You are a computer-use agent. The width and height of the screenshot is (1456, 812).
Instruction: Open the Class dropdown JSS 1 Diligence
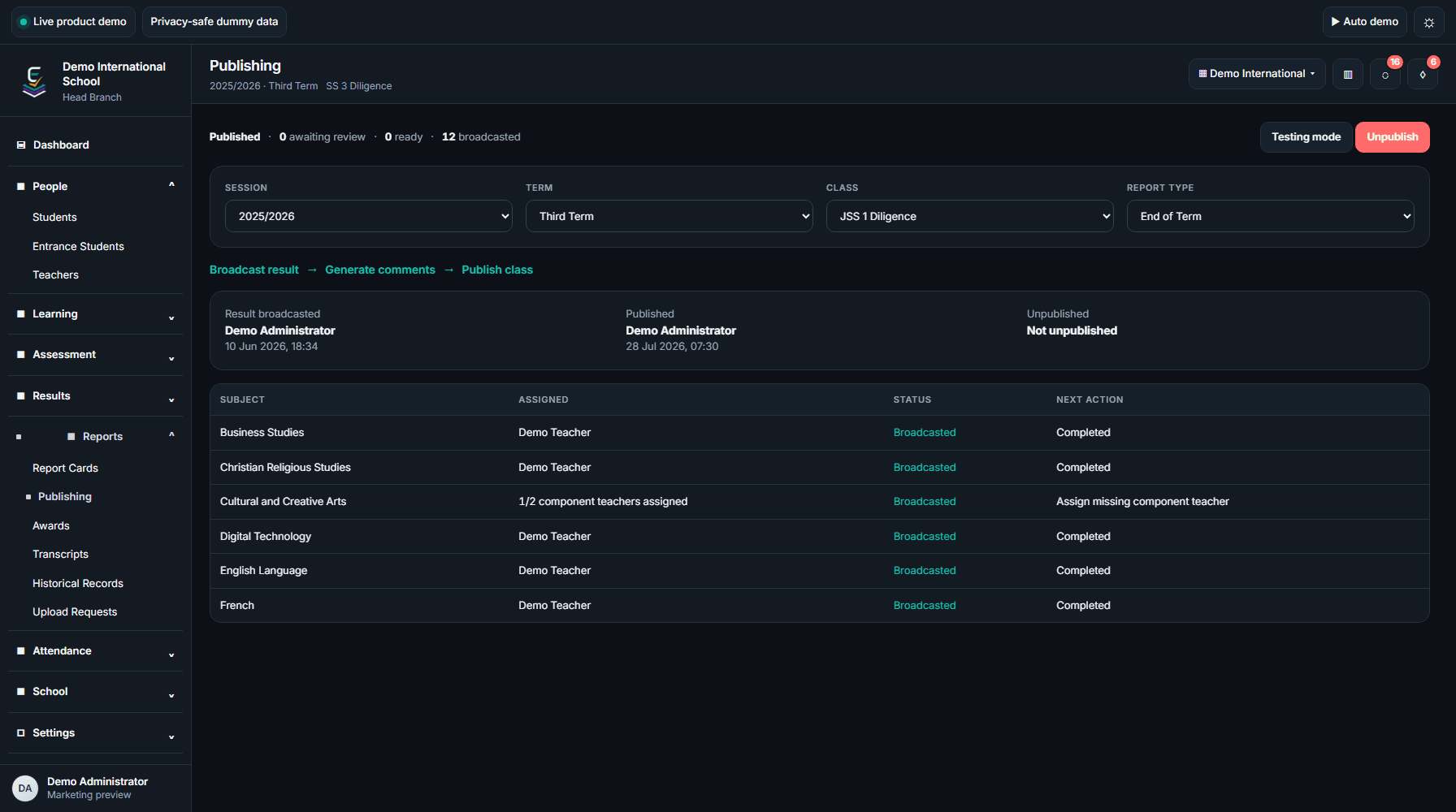point(970,216)
